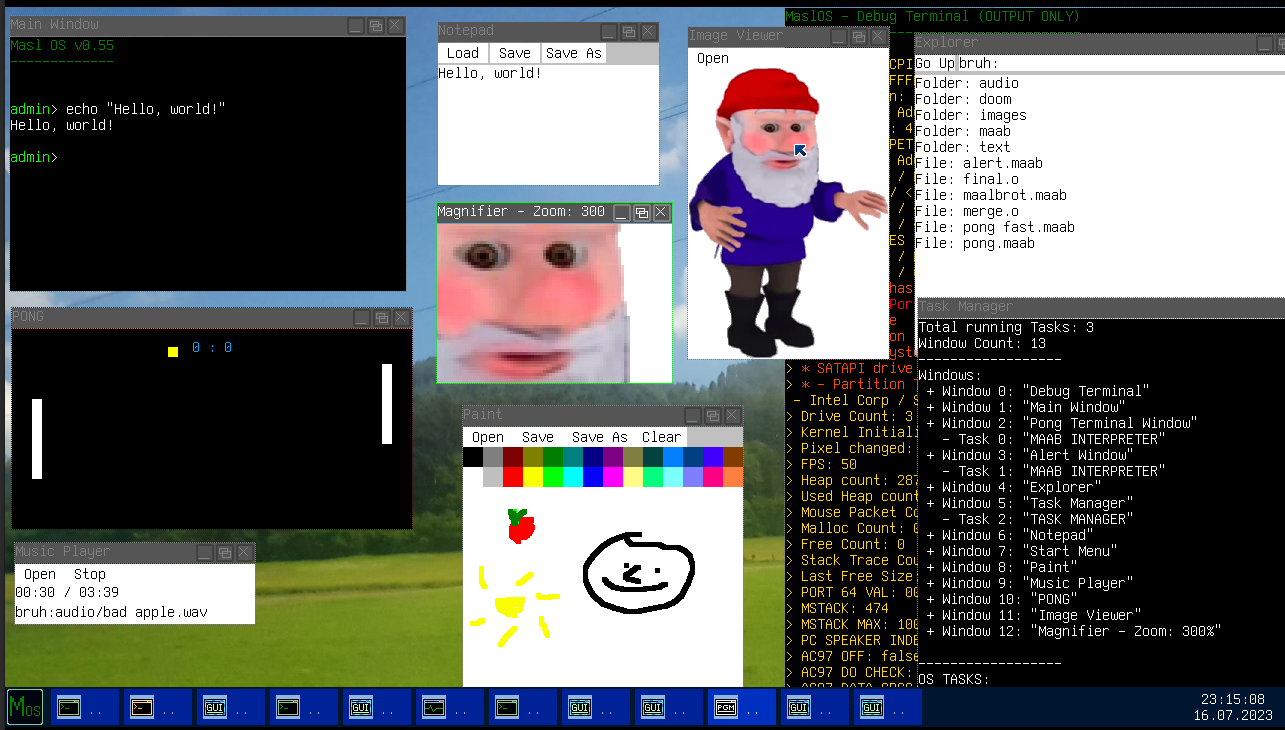Close the Music Player window

click(244, 552)
